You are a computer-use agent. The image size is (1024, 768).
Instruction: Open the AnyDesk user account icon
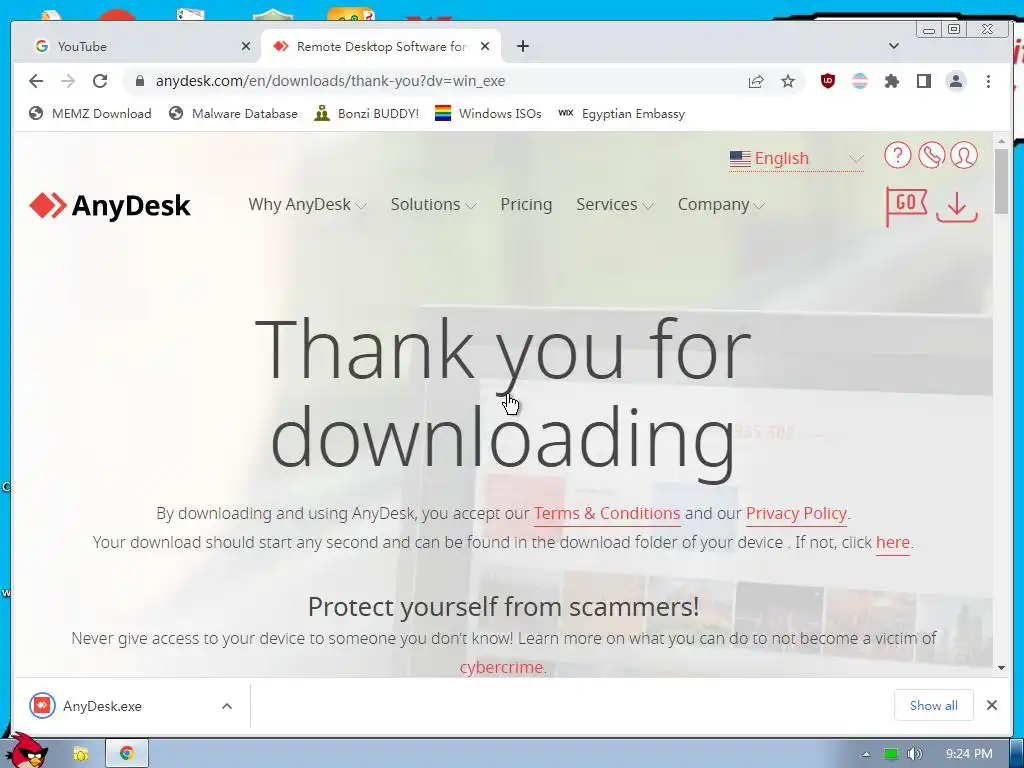pyautogui.click(x=964, y=155)
